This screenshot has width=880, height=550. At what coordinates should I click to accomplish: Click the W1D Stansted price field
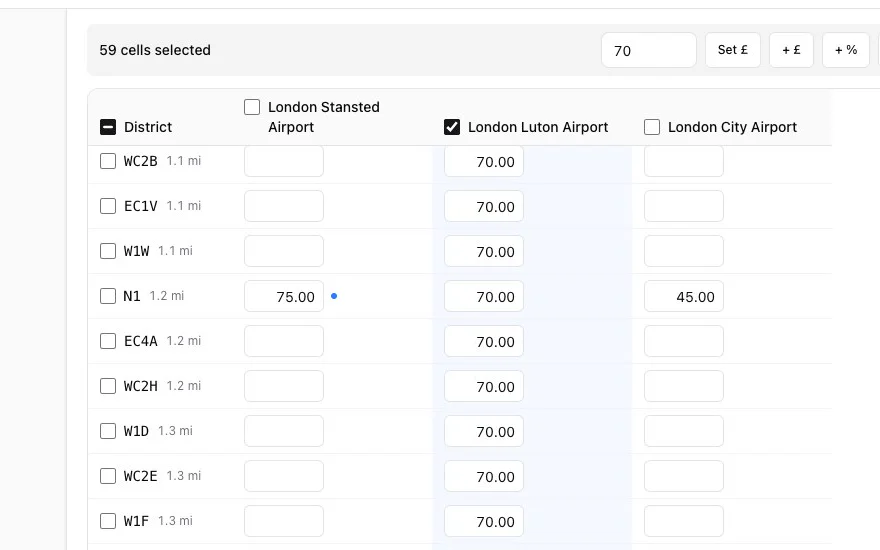tap(284, 430)
